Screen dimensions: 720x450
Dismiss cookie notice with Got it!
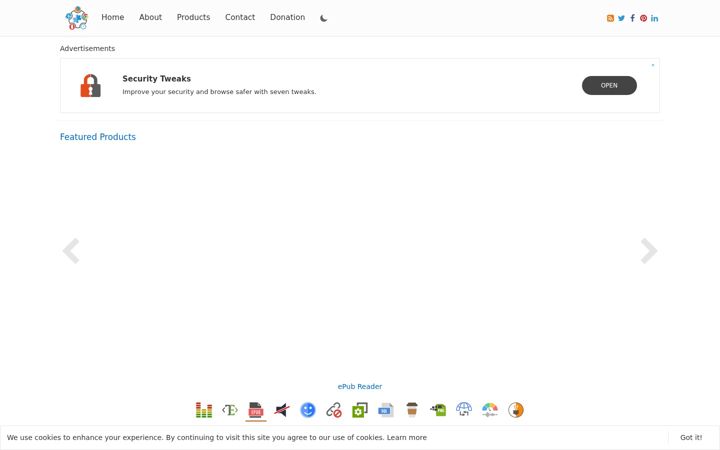click(691, 438)
